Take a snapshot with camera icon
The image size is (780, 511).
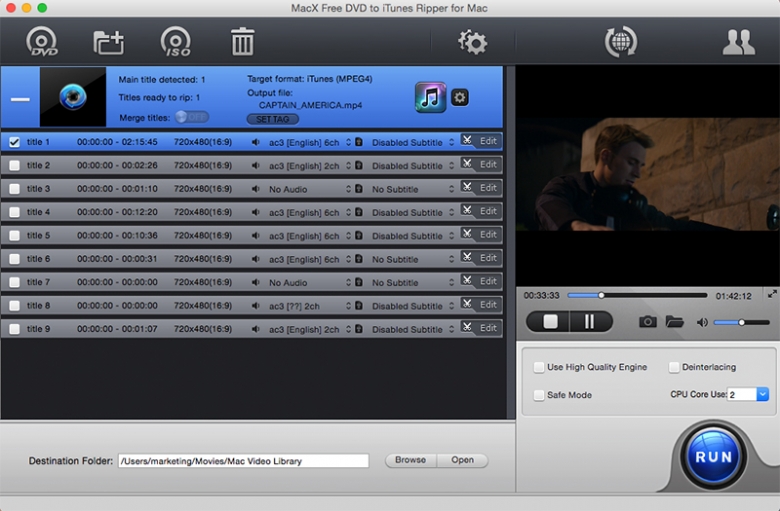648,322
